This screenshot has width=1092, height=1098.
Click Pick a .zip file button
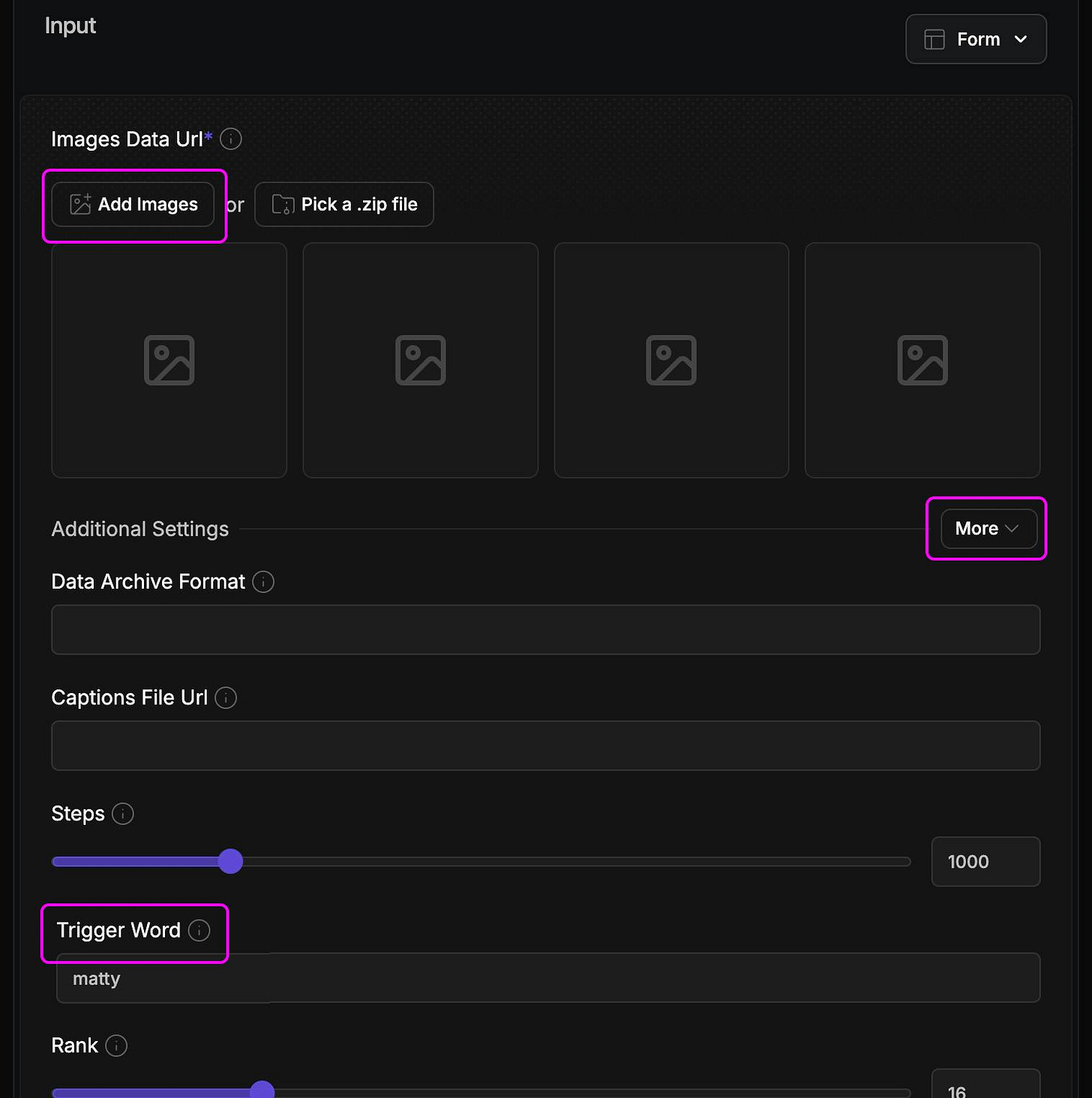pos(344,204)
